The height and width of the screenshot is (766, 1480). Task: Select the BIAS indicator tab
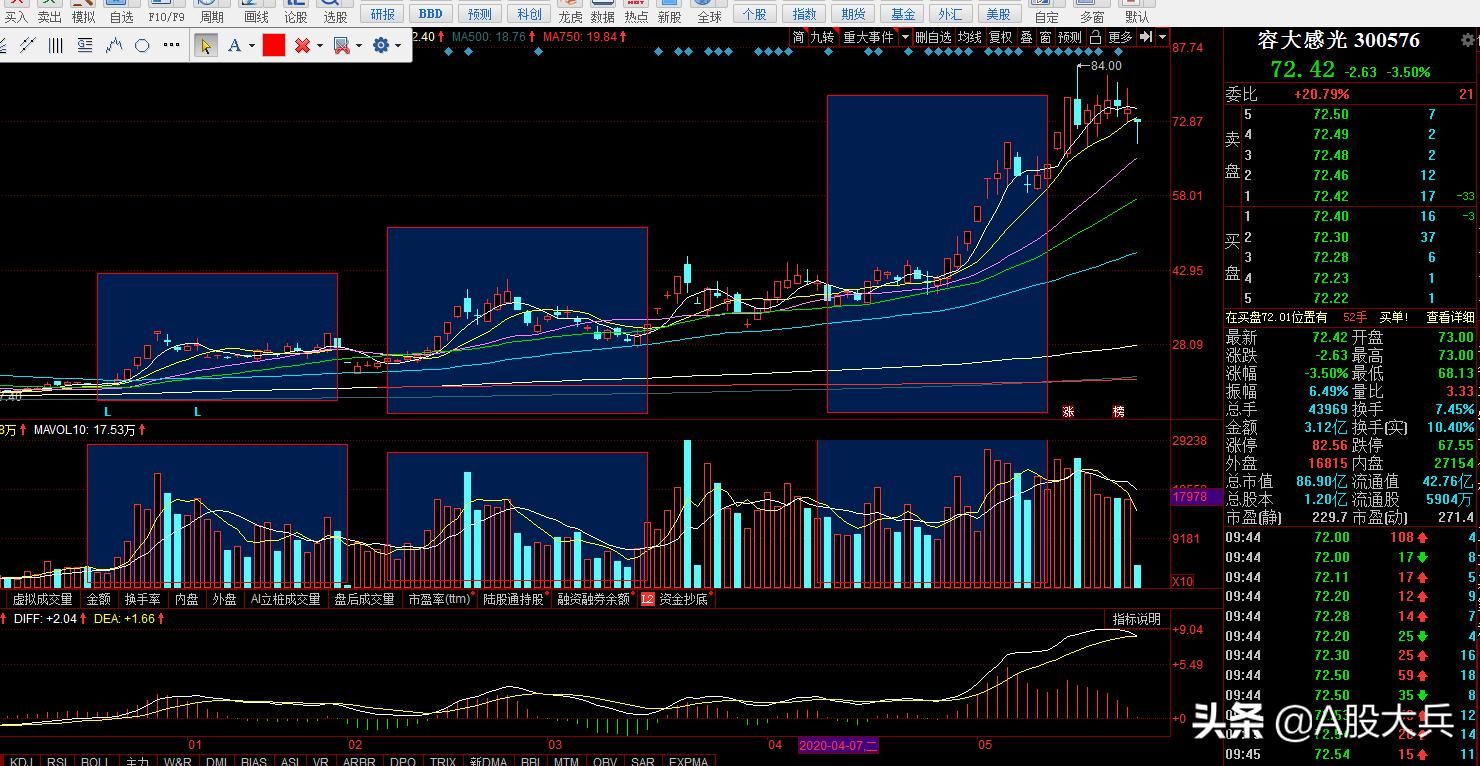[x=253, y=761]
